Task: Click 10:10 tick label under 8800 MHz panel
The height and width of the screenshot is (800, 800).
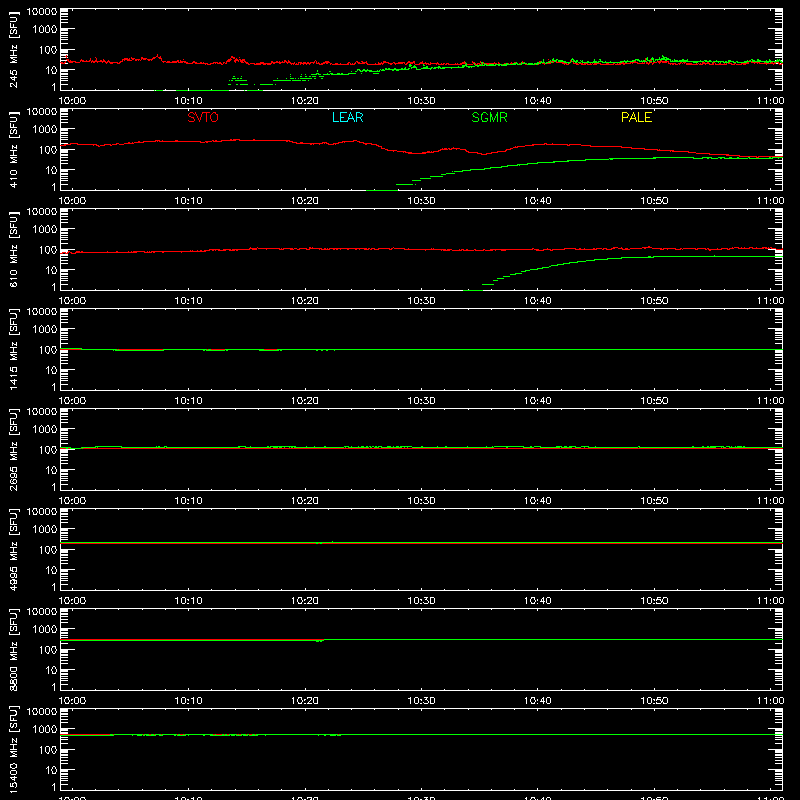Action: (189, 701)
